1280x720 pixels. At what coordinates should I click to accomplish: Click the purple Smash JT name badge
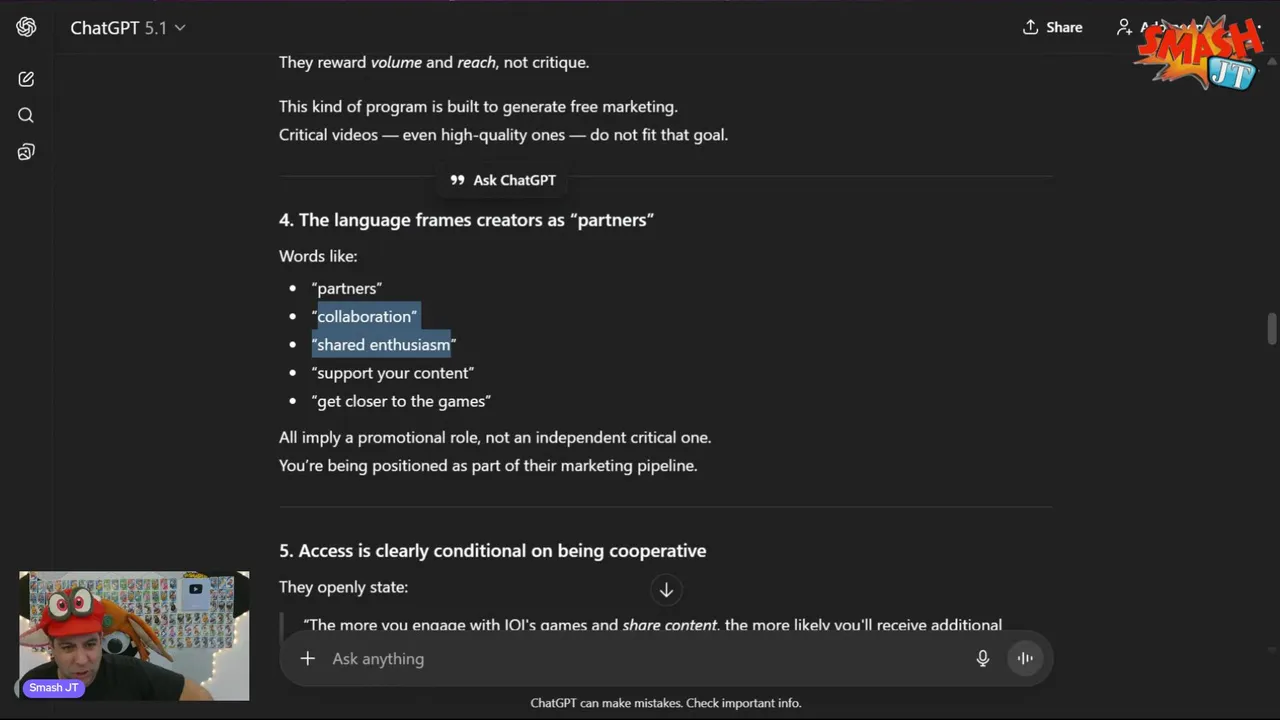(54, 688)
